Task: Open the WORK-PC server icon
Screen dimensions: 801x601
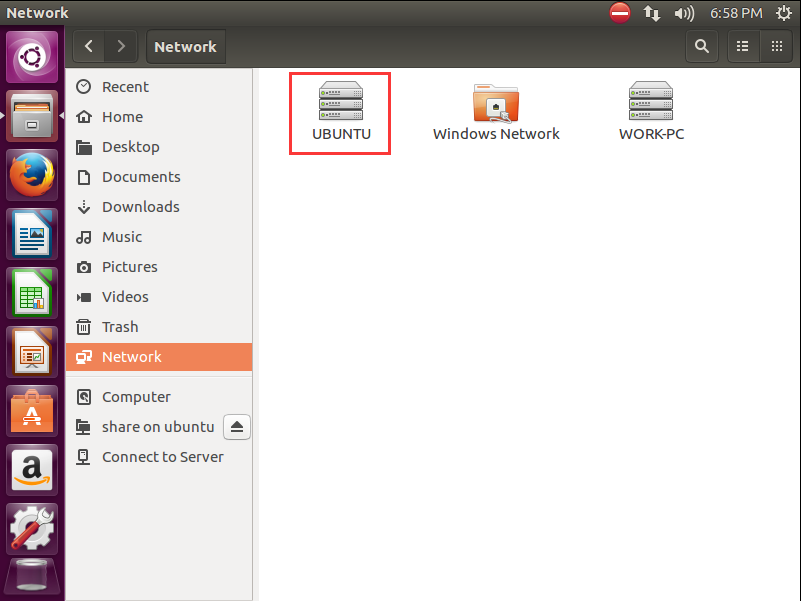Action: (651, 112)
